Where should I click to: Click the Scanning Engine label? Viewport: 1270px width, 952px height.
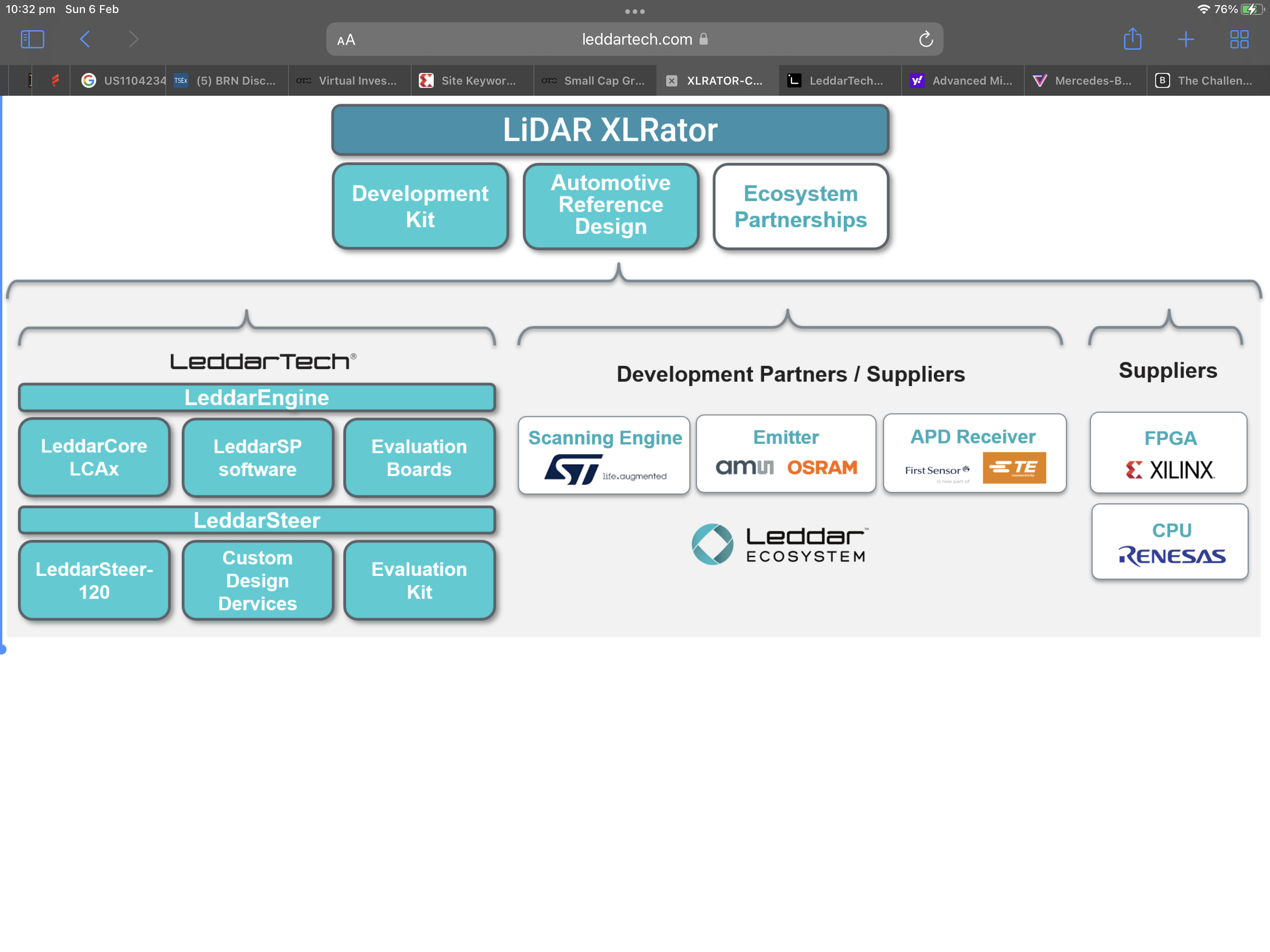click(605, 437)
